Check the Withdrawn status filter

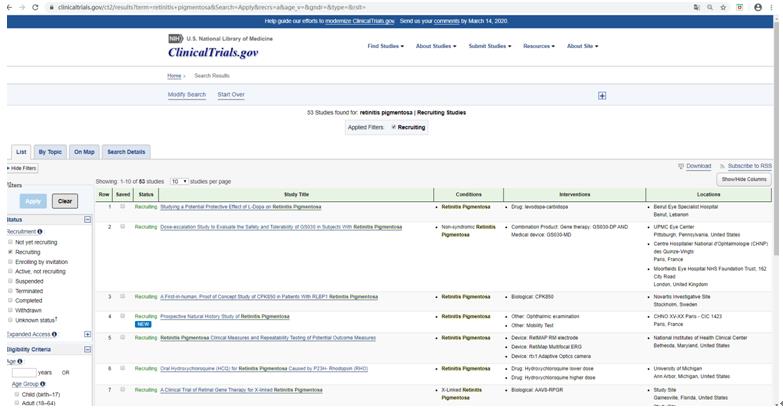[x=10, y=310]
